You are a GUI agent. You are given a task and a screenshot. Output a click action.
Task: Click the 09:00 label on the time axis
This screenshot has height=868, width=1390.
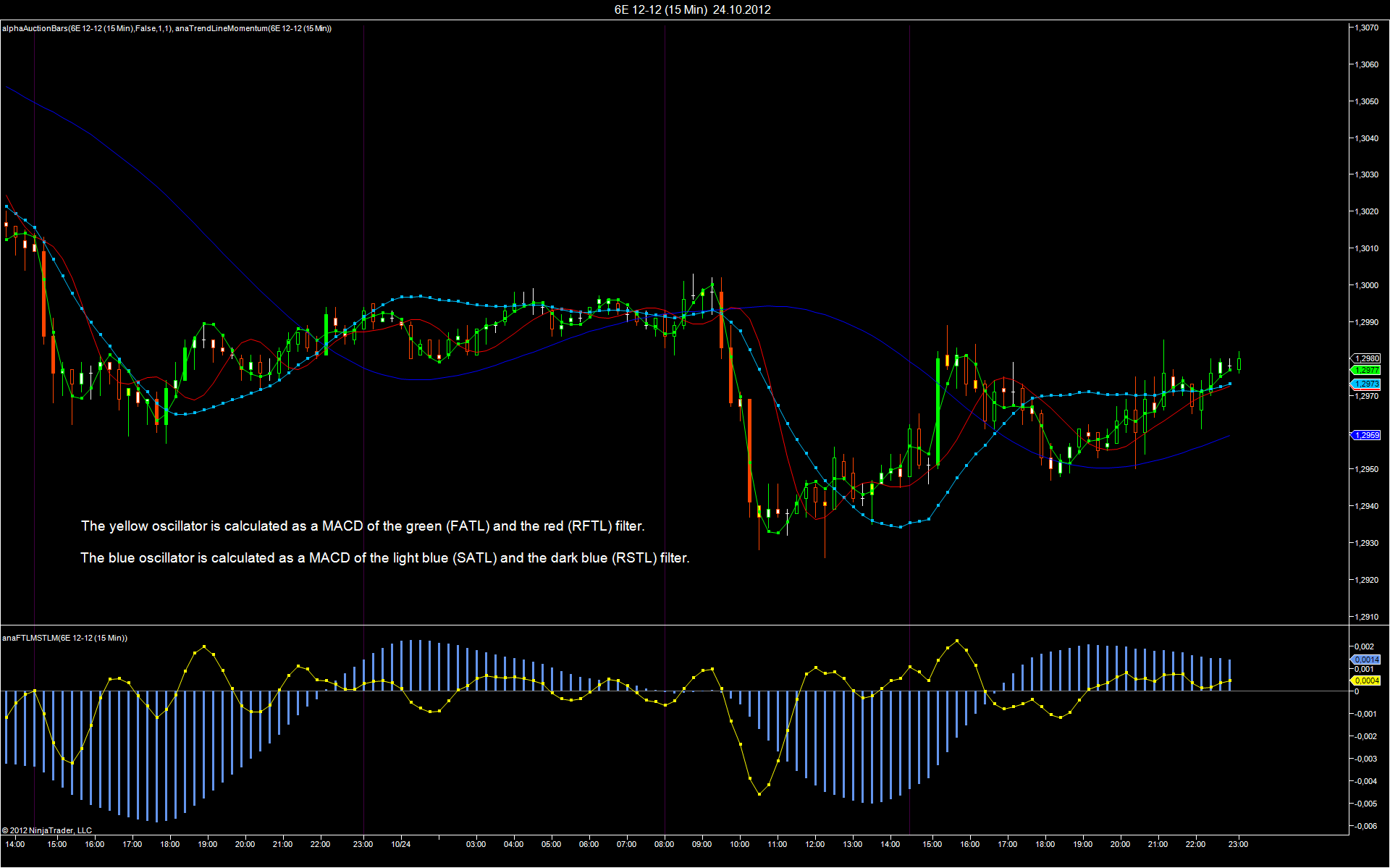(702, 844)
